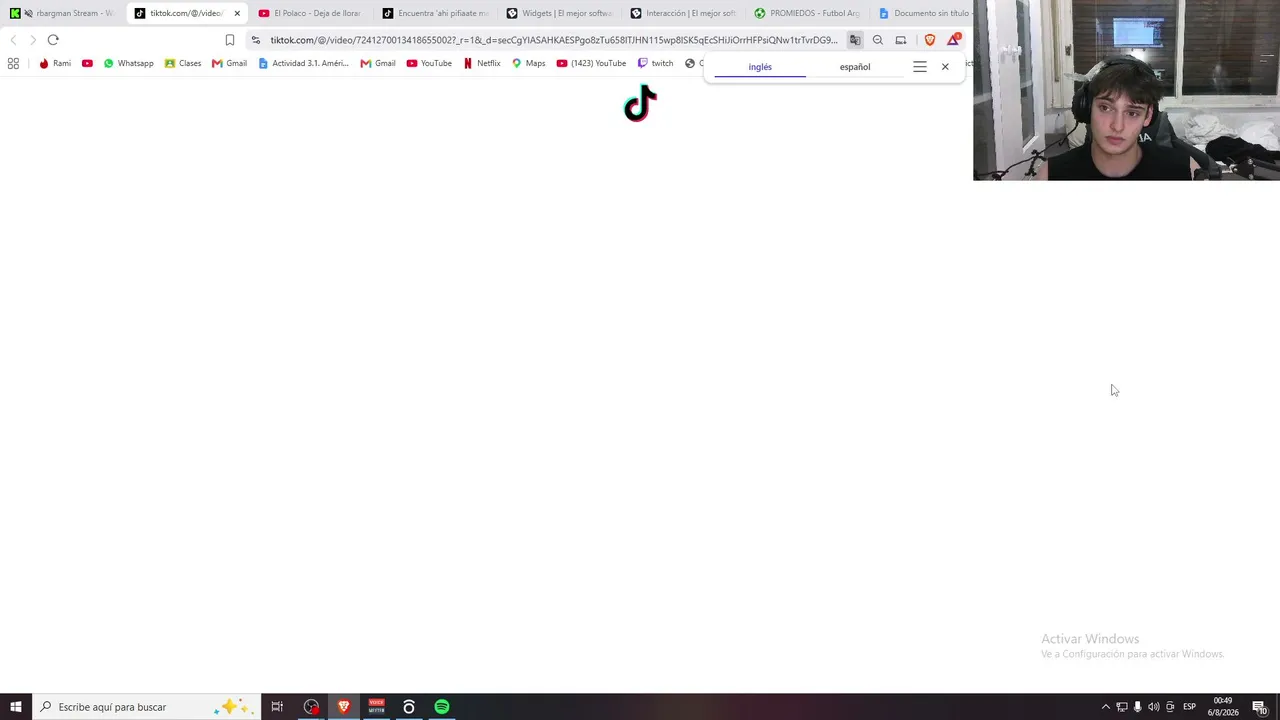This screenshot has width=1280, height=720.
Task: Bookmark this page with the bookmark icon
Action: tap(229, 40)
